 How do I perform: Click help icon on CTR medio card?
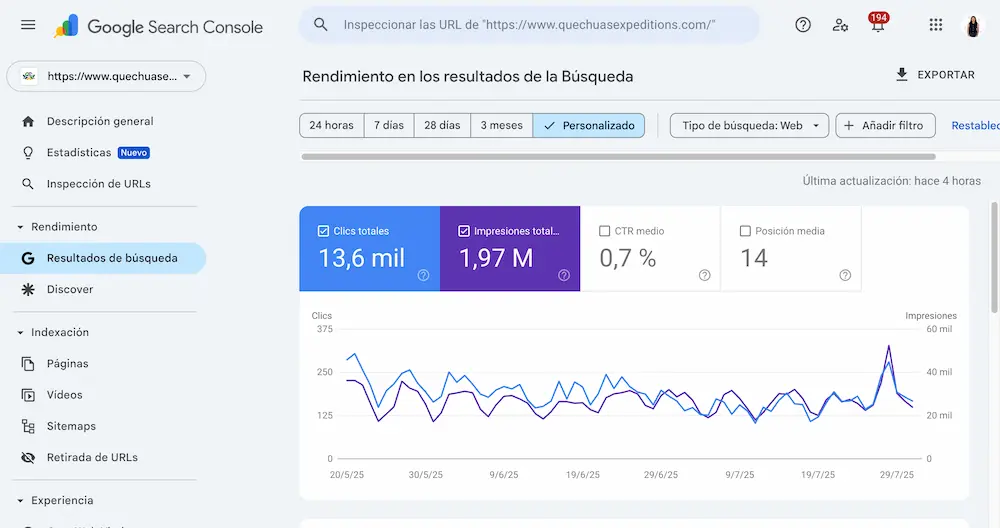(704, 275)
